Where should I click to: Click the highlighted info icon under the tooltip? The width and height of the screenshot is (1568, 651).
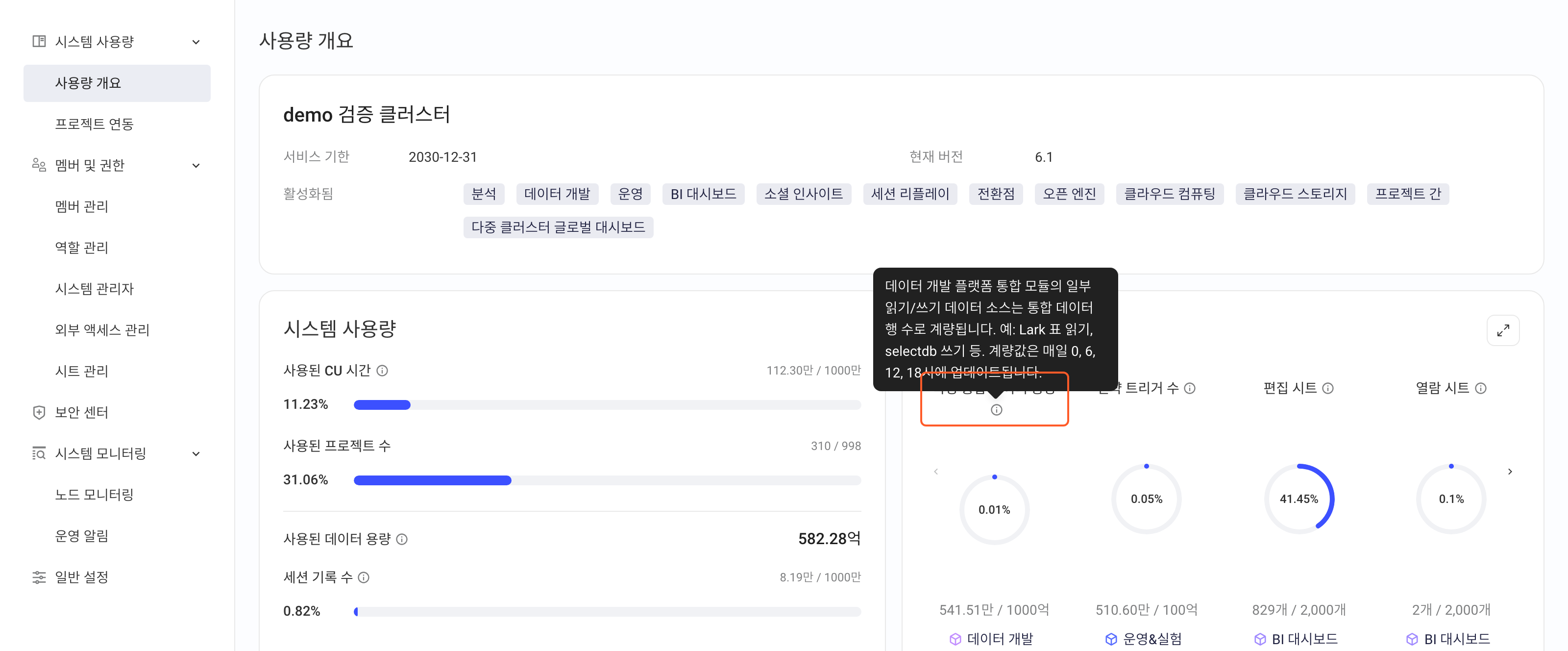tap(996, 410)
